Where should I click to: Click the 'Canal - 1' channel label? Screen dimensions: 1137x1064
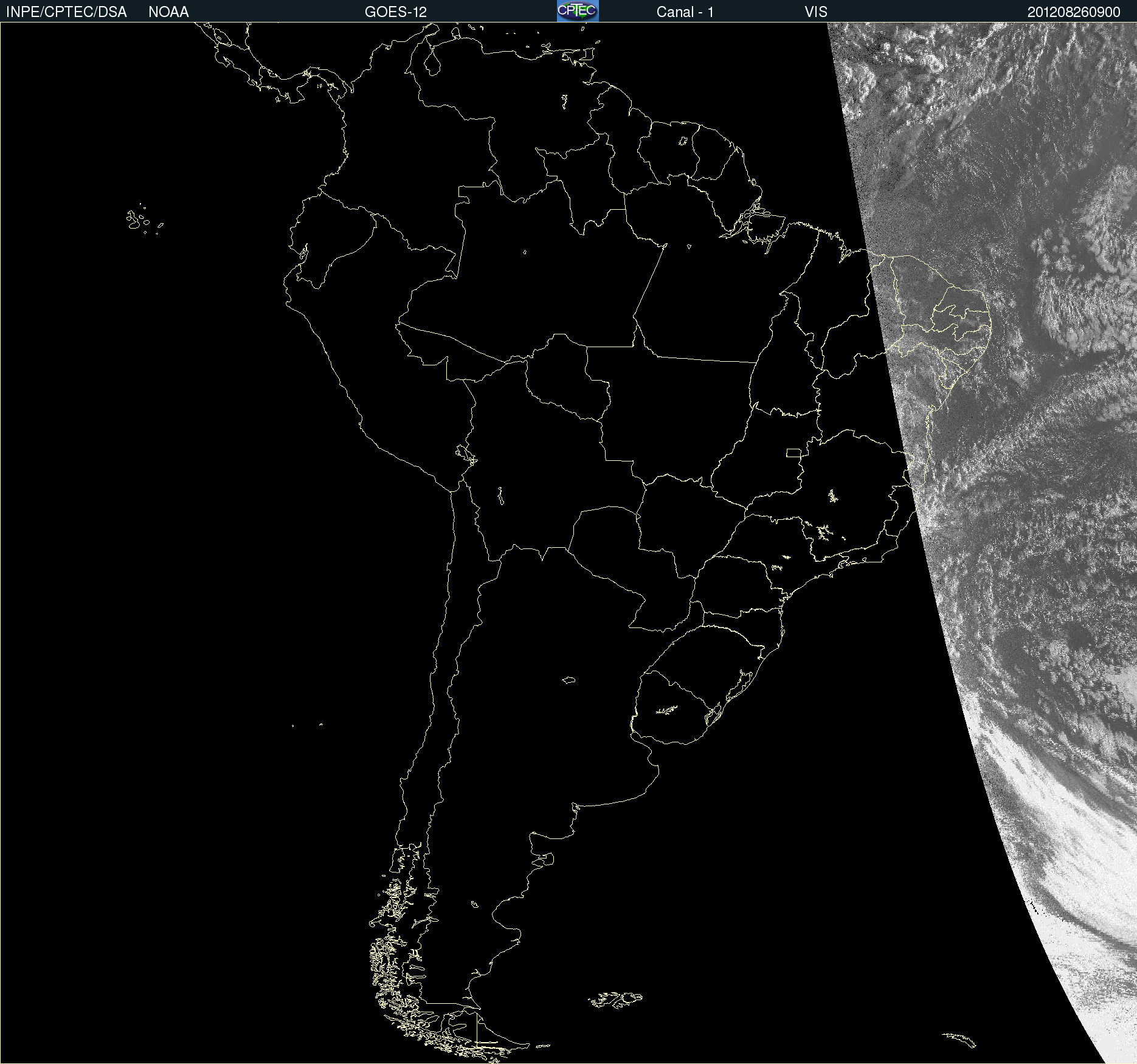click(x=685, y=12)
